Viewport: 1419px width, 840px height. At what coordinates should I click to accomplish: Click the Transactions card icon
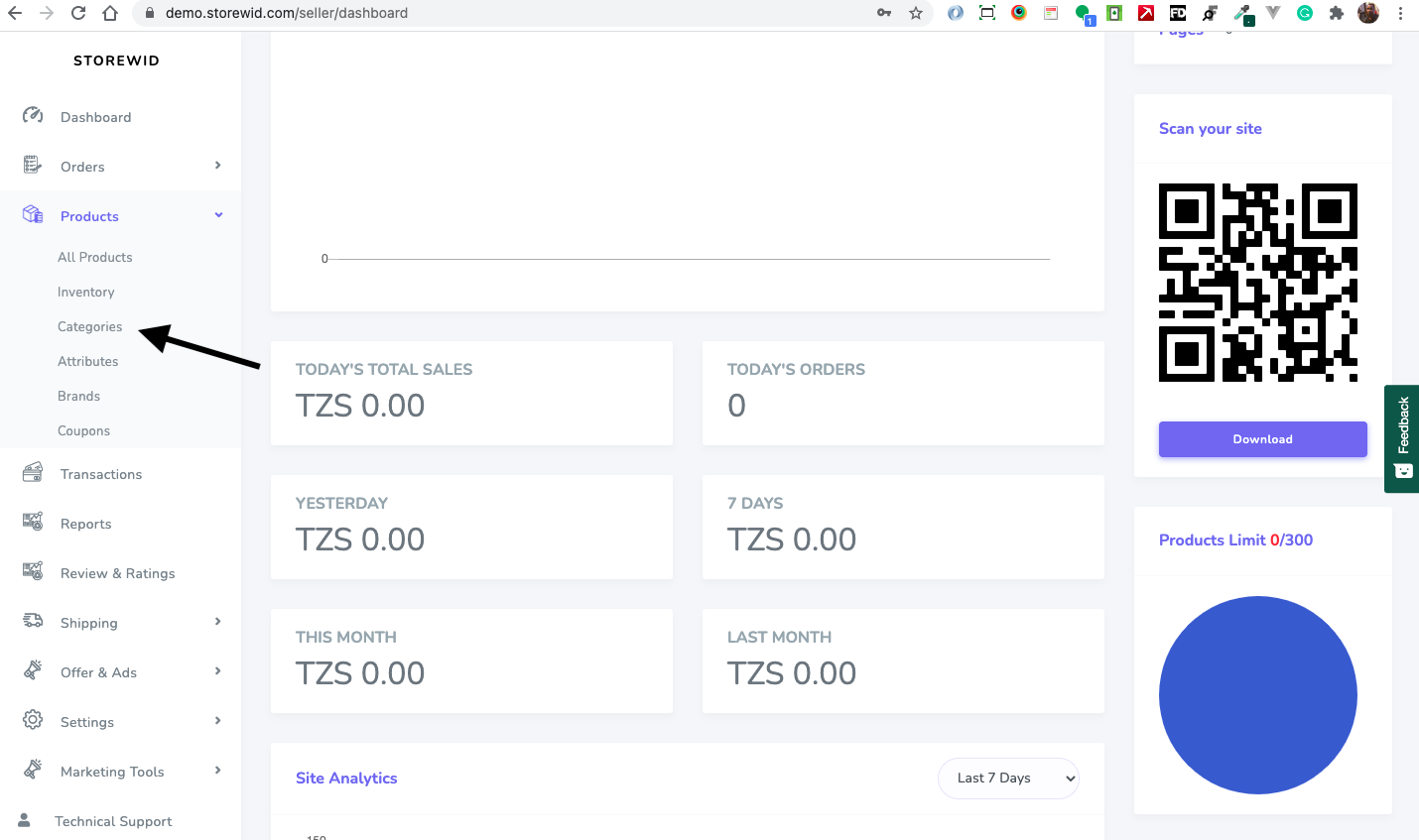(33, 472)
